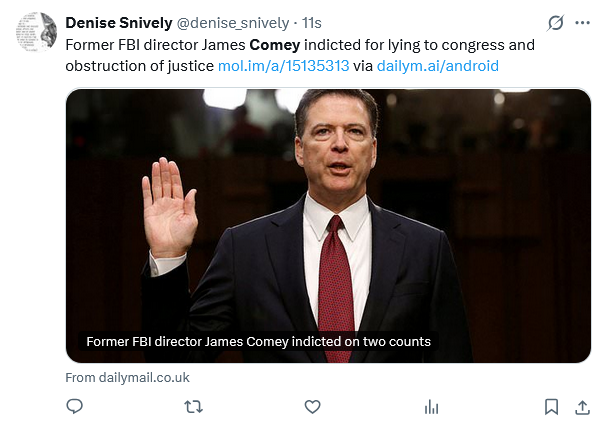This screenshot has height=429, width=609.
Task: Reply to Denise Snively's post
Action: (74, 406)
